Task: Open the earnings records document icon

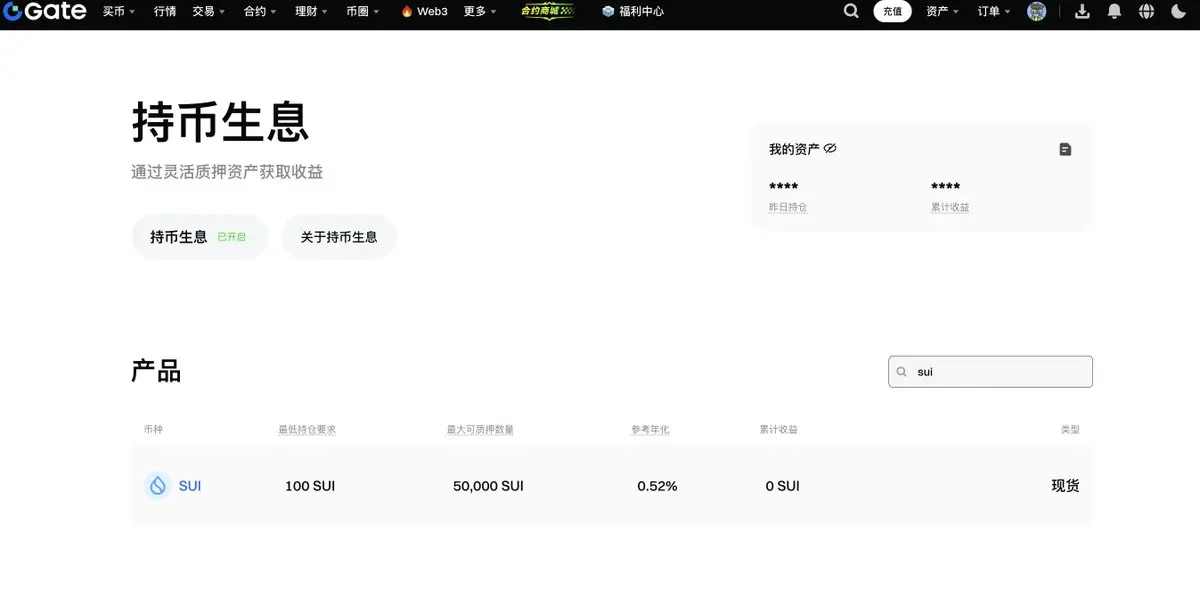Action: (1065, 149)
